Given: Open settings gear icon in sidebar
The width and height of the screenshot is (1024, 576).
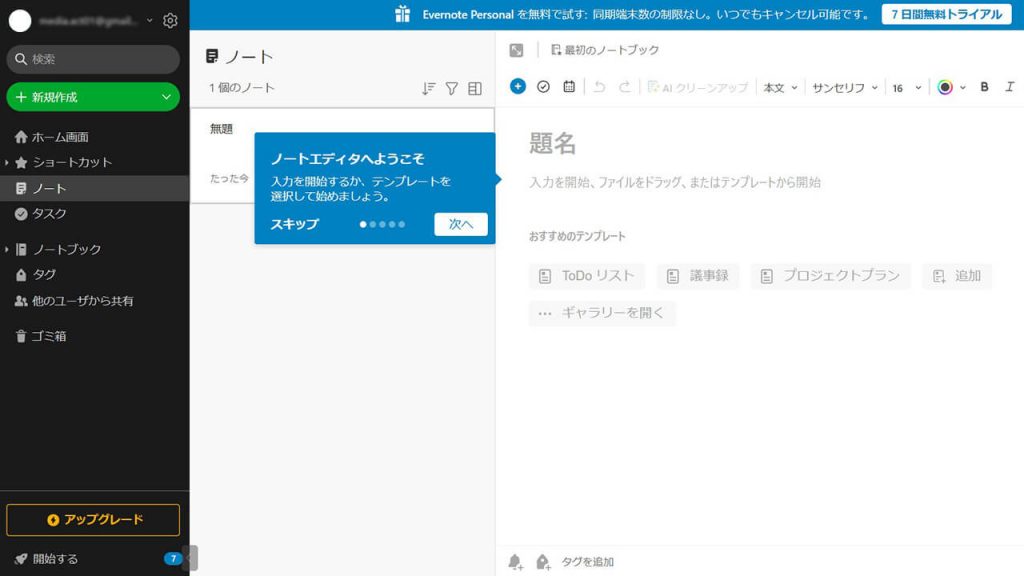Looking at the screenshot, I should click(x=170, y=21).
